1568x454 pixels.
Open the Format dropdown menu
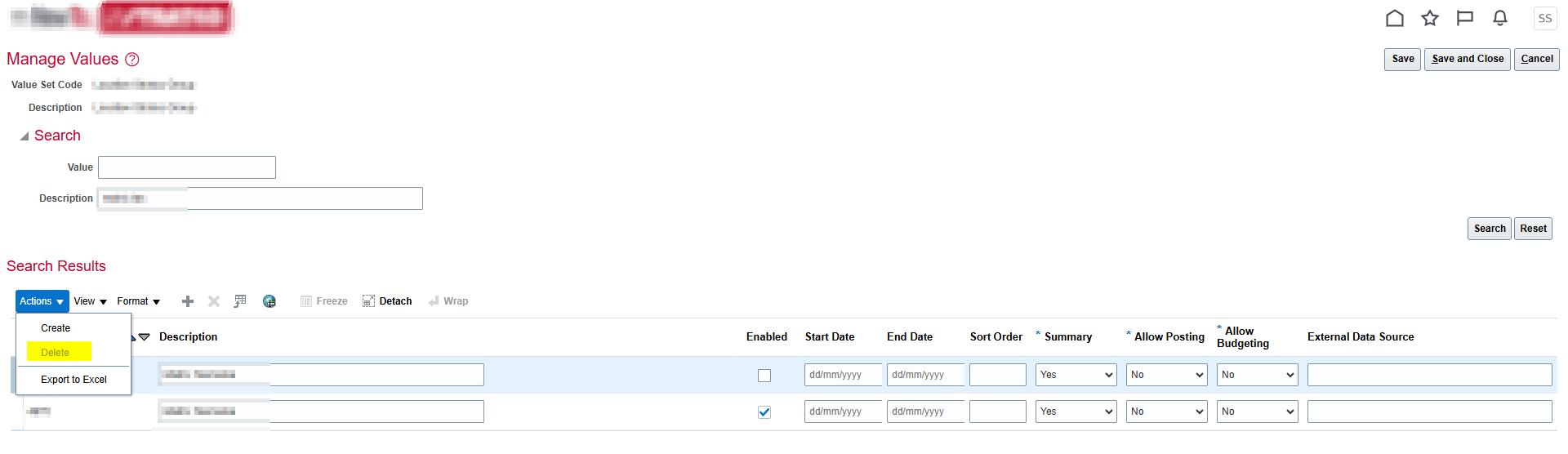point(139,301)
